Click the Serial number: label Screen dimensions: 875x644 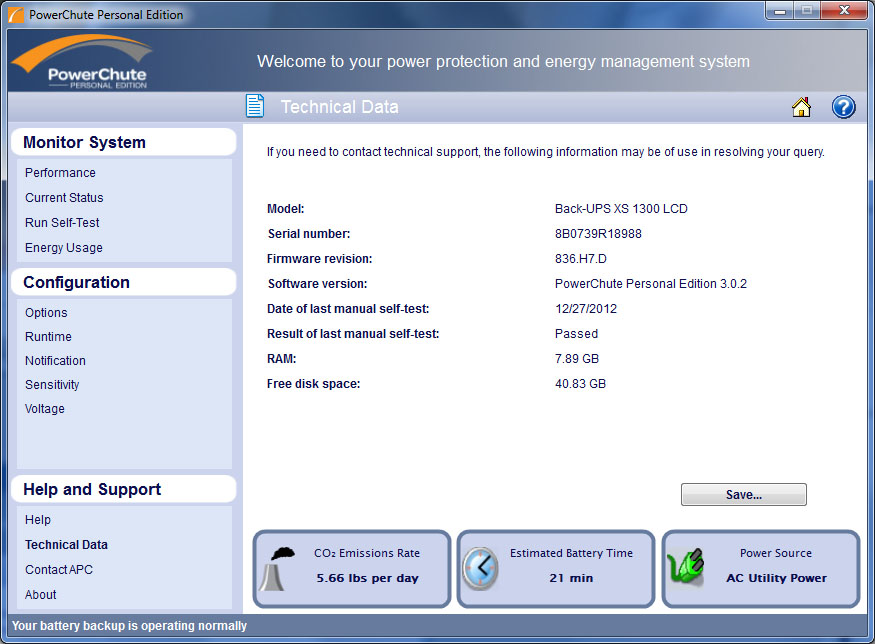[x=309, y=234]
